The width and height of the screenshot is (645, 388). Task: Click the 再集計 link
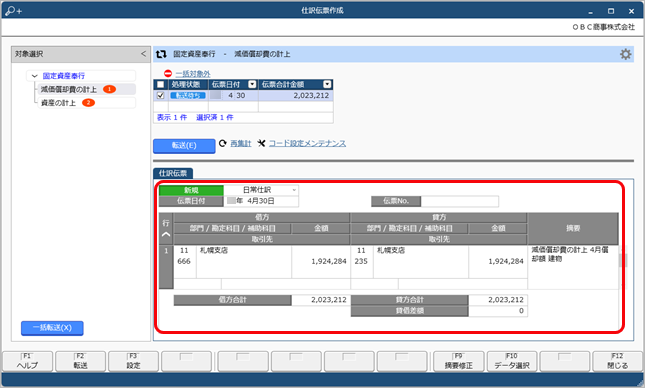point(241,143)
